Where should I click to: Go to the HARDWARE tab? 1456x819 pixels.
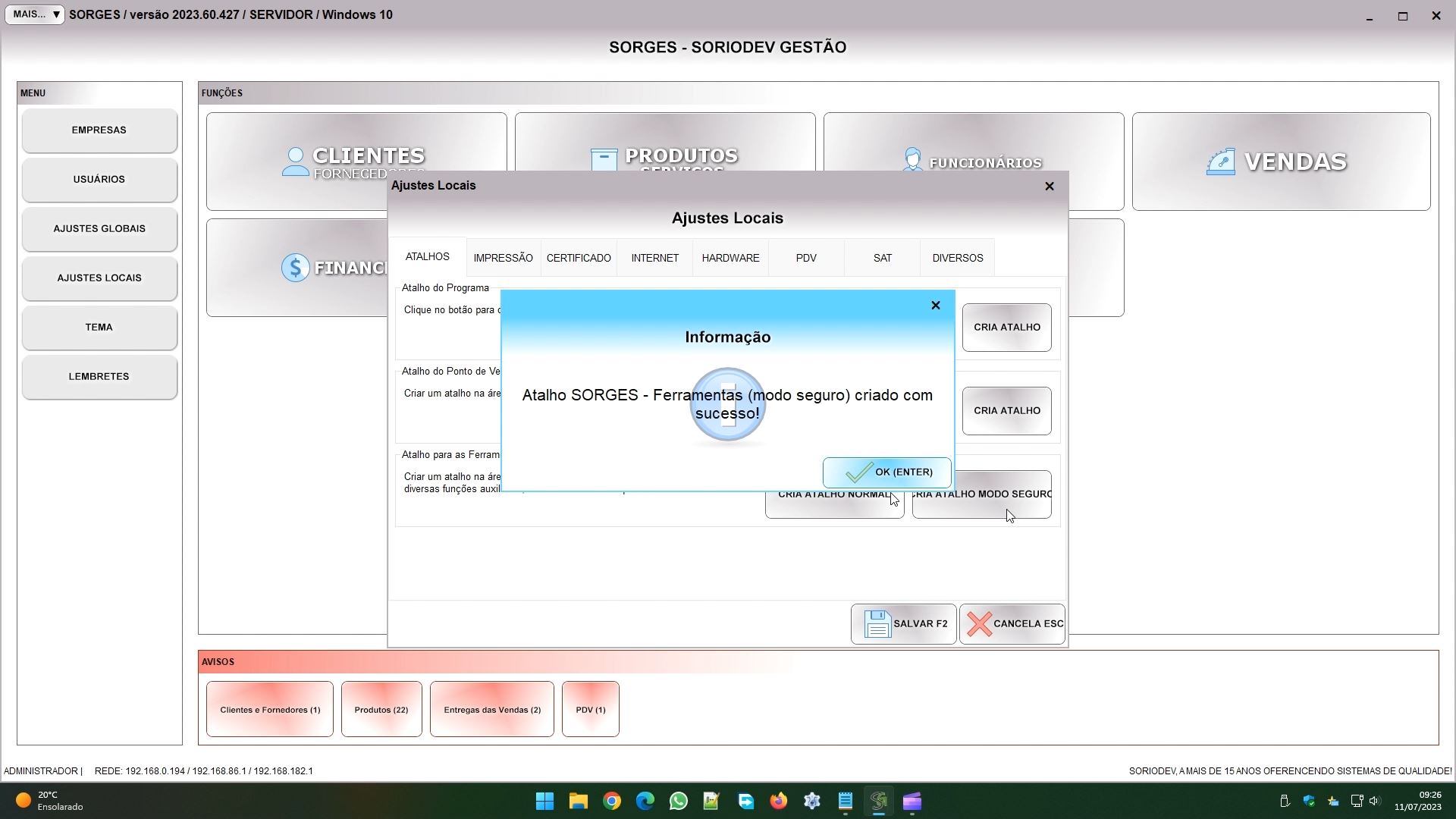click(x=730, y=258)
